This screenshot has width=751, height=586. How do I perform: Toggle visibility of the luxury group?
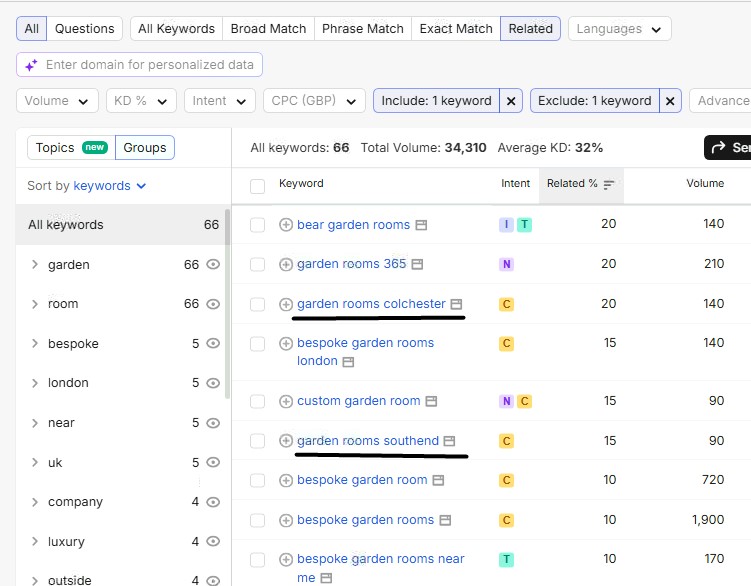point(213,541)
